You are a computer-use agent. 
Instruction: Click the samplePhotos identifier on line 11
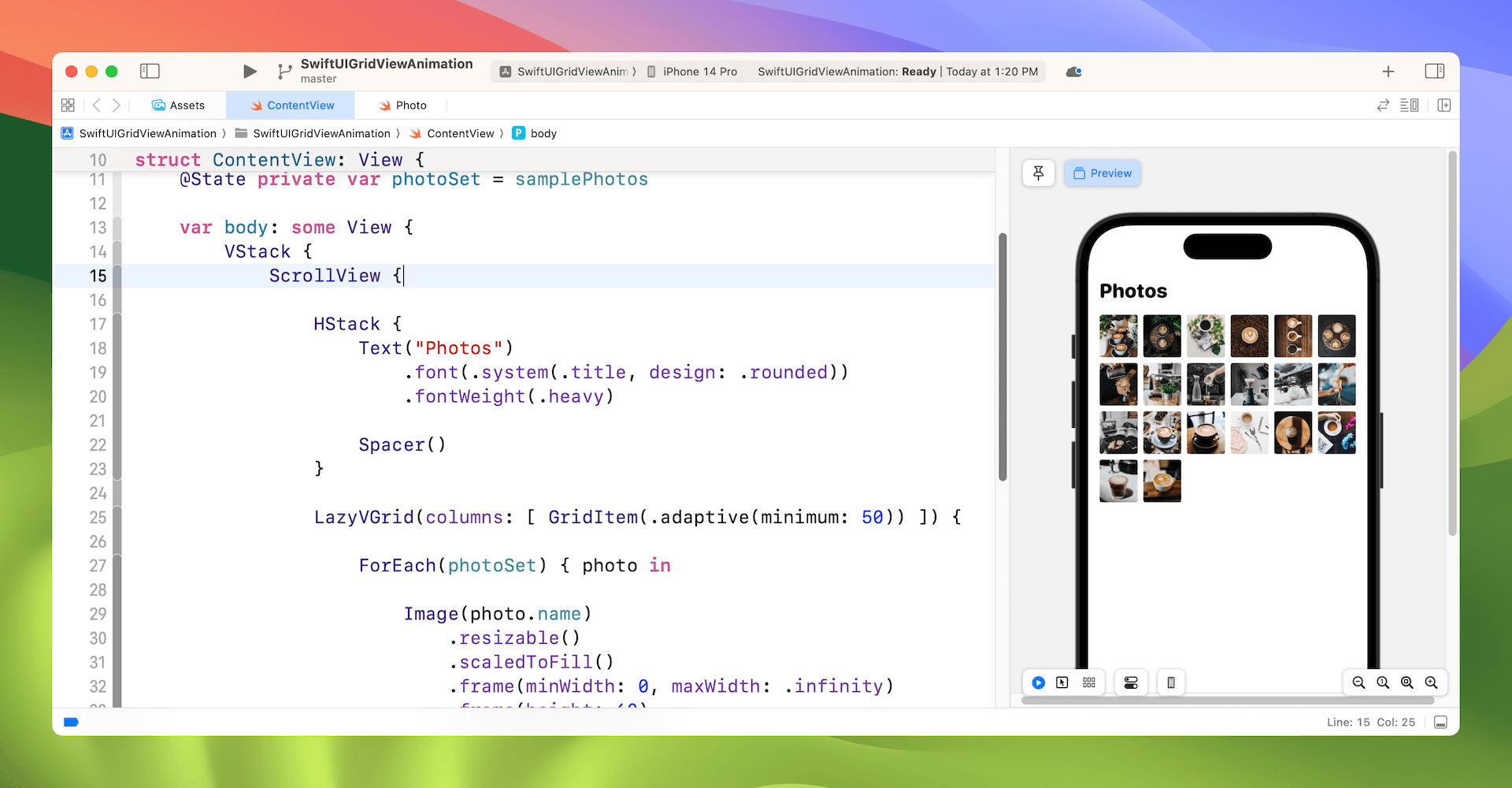(581, 180)
